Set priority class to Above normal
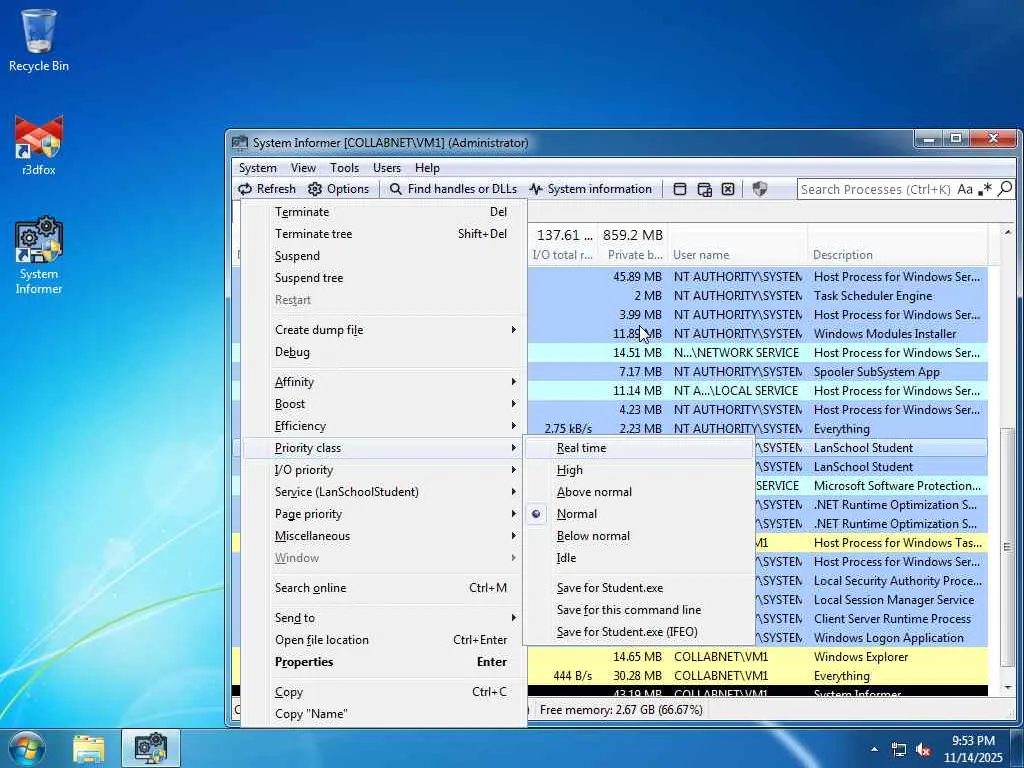Image resolution: width=1024 pixels, height=768 pixels. pyautogui.click(x=639, y=492)
